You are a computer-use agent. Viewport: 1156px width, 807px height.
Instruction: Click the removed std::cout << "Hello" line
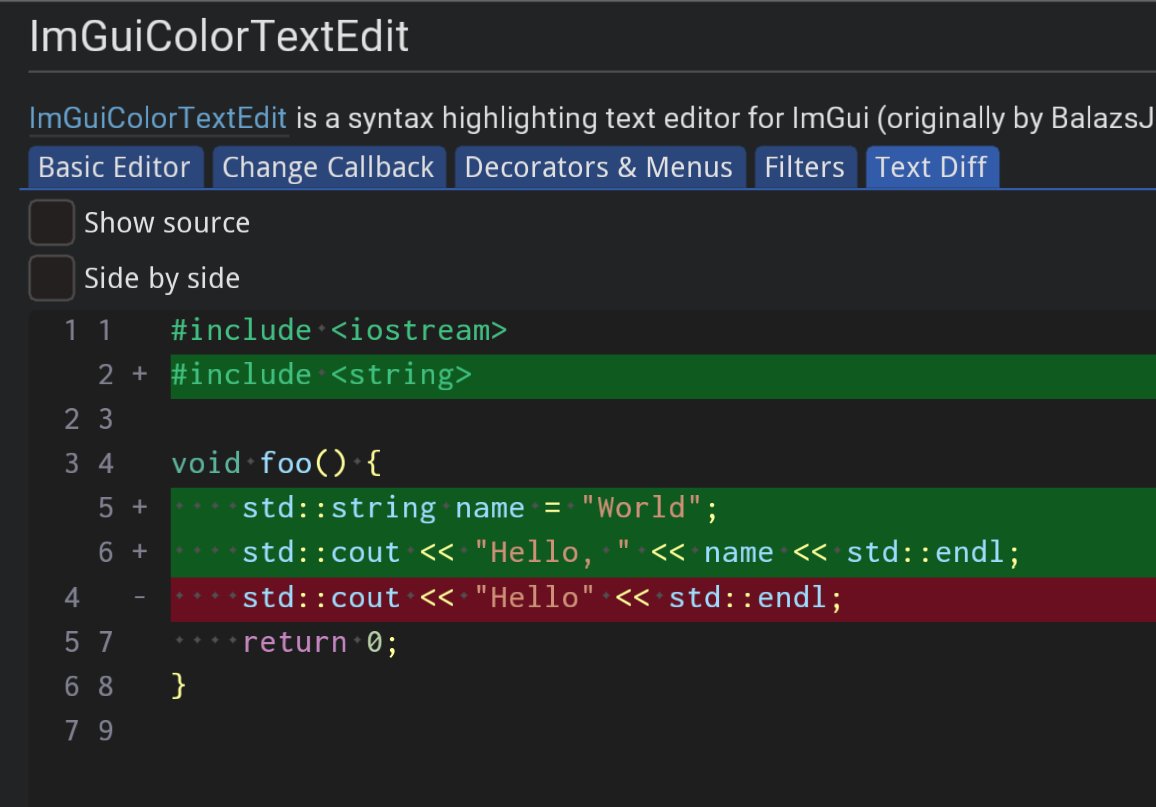pos(663,598)
